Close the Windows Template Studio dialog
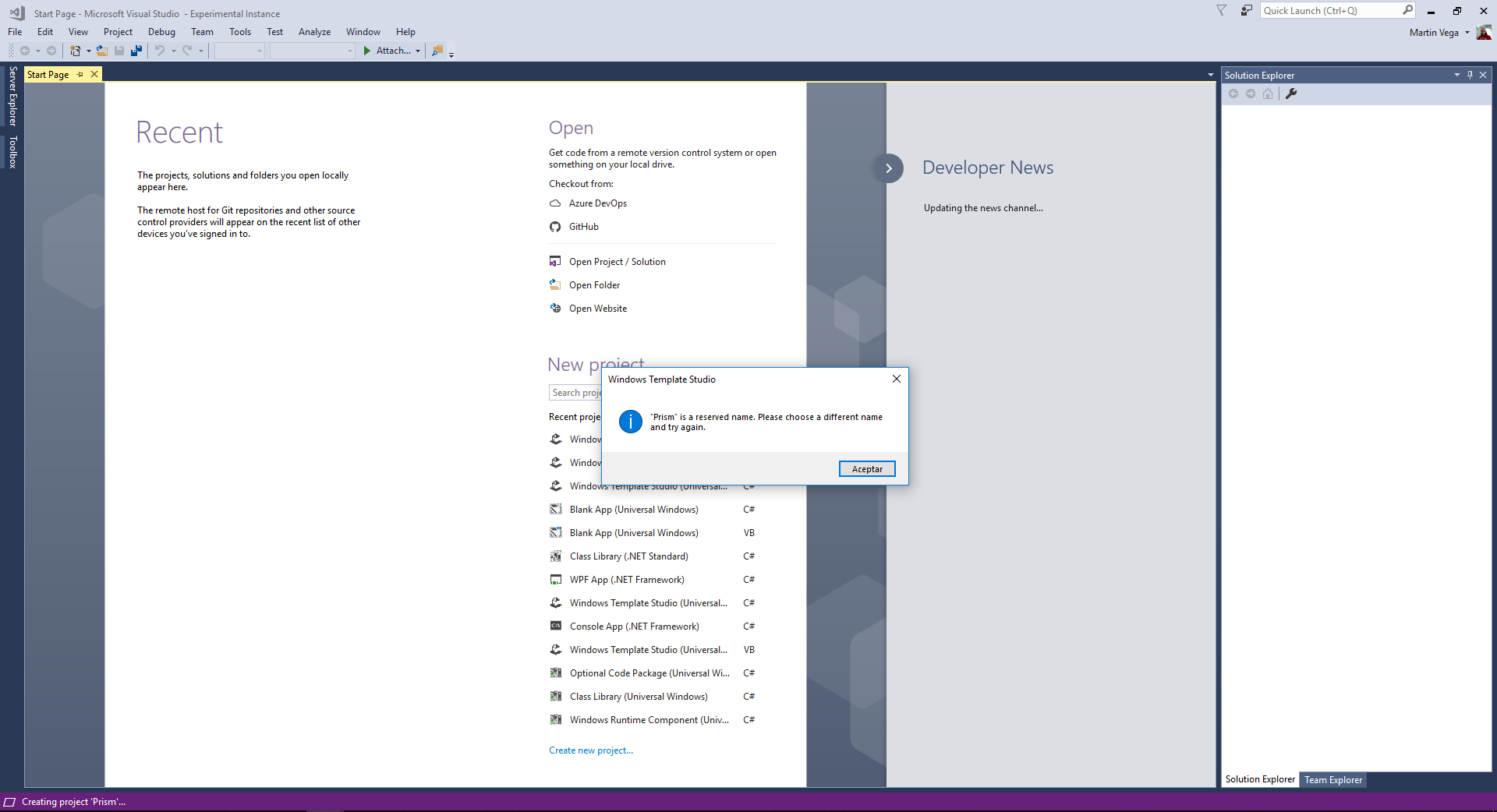1497x812 pixels. tap(896, 379)
